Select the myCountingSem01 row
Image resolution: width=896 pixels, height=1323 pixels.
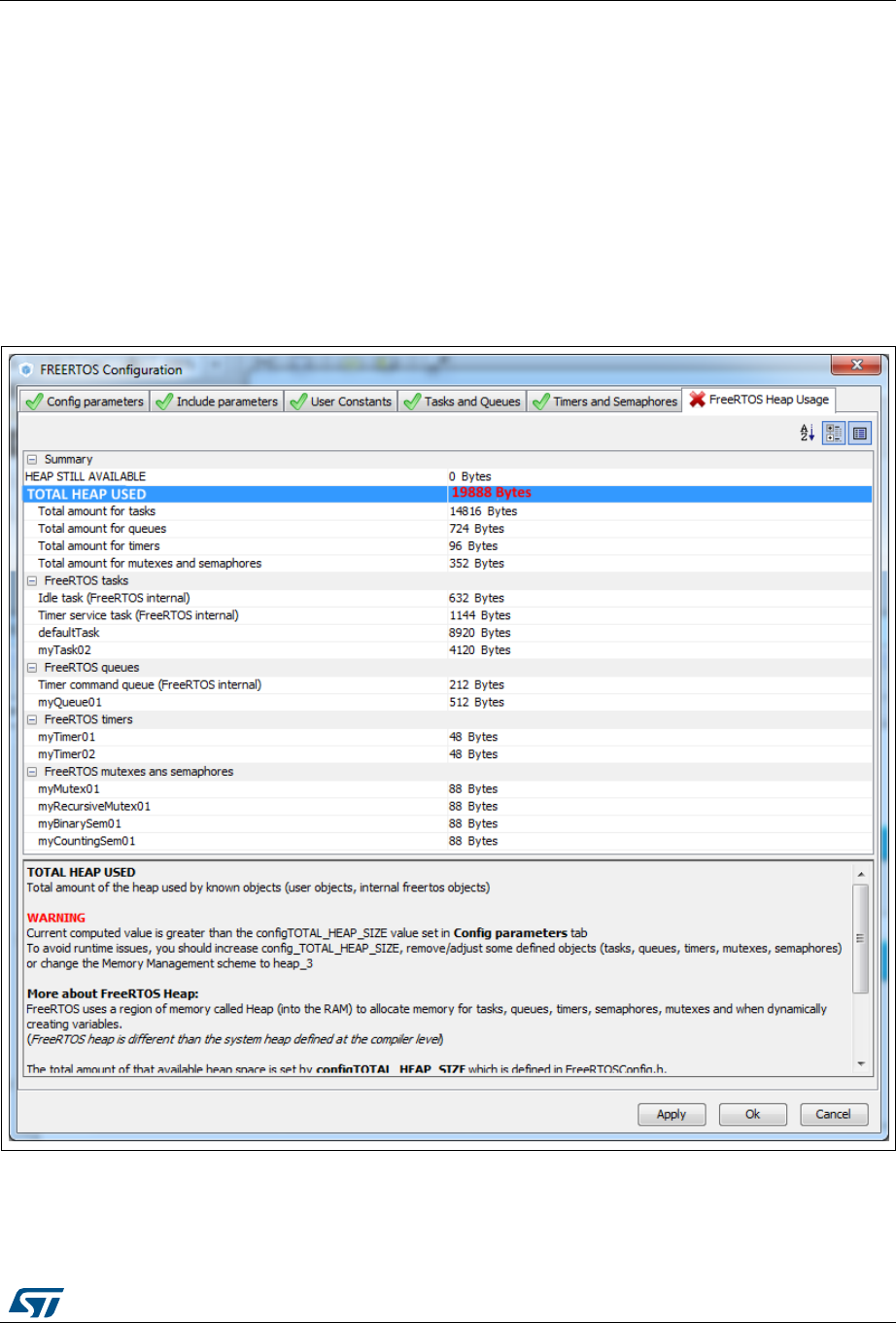448,842
